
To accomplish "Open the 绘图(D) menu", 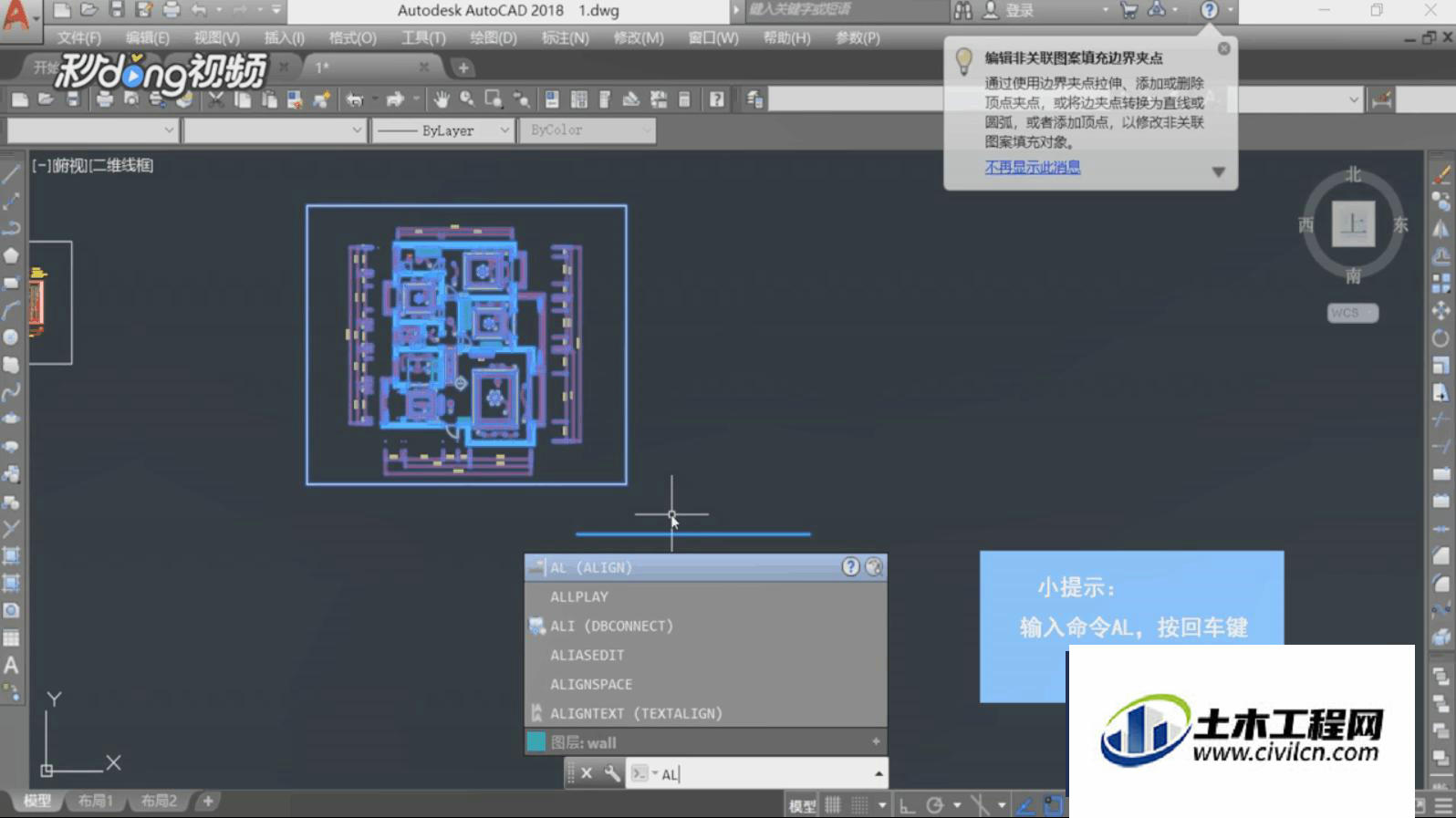I will (494, 38).
